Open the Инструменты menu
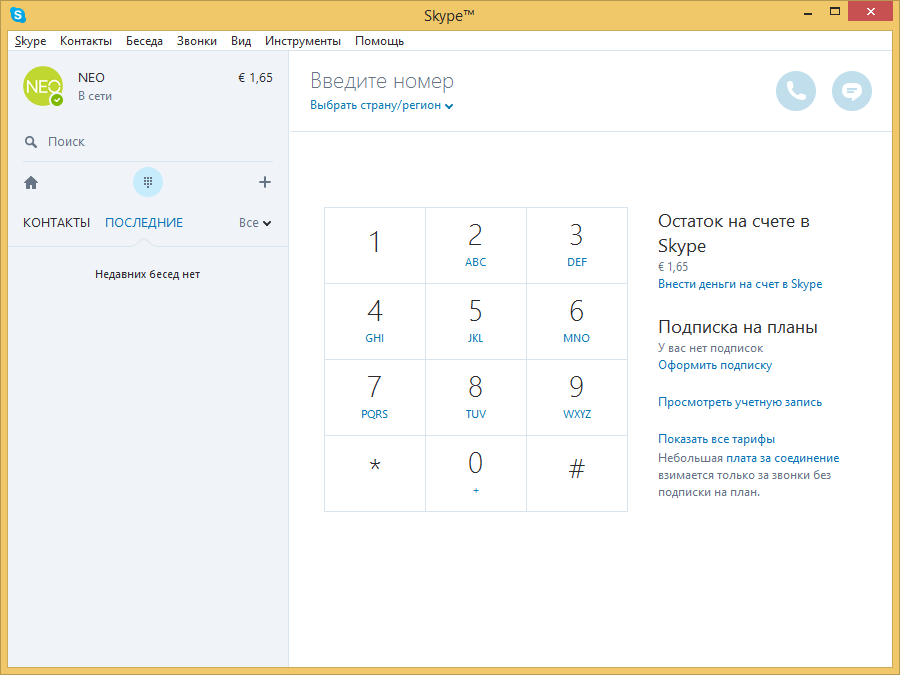 point(302,41)
